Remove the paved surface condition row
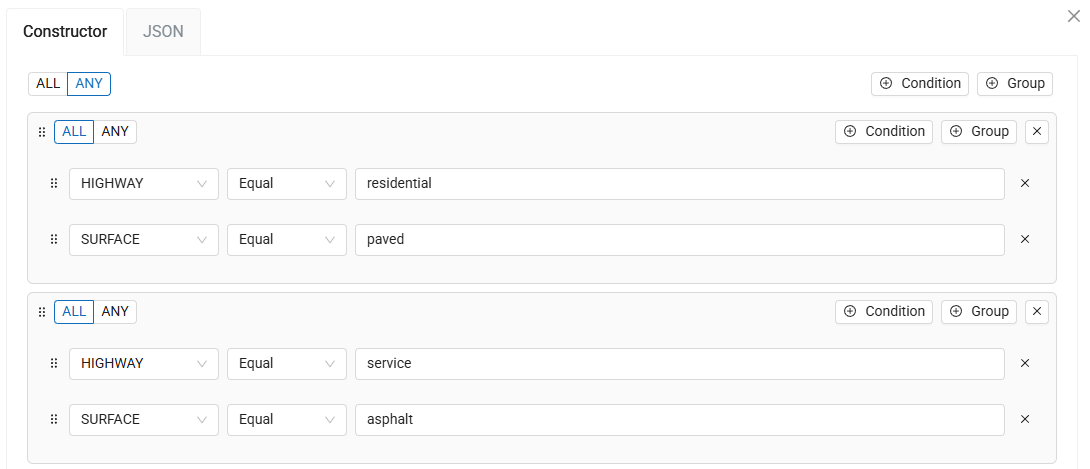Viewport: 1090px width, 469px height. pos(1024,239)
